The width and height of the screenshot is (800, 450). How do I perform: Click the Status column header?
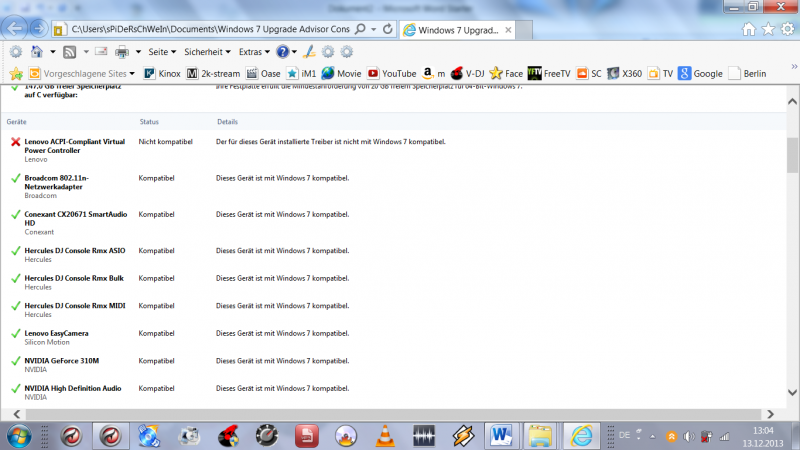tap(149, 122)
